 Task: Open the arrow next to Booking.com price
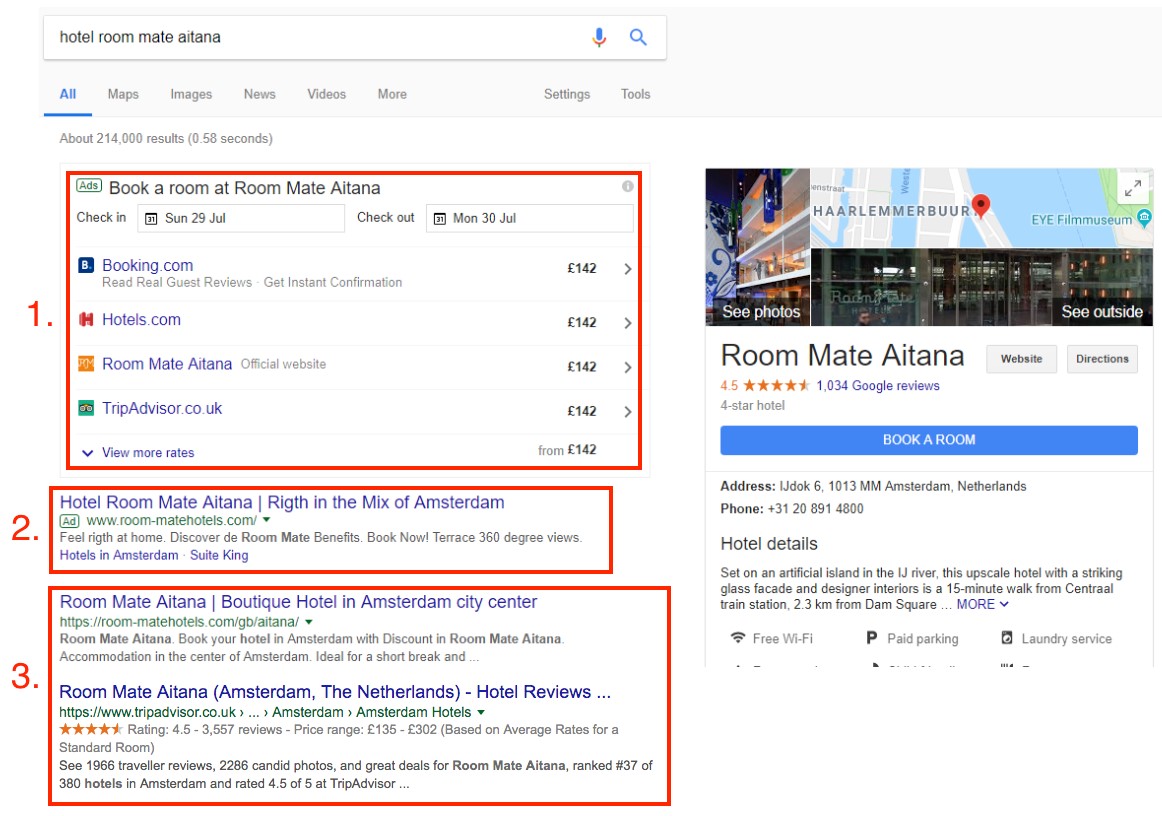(628, 268)
